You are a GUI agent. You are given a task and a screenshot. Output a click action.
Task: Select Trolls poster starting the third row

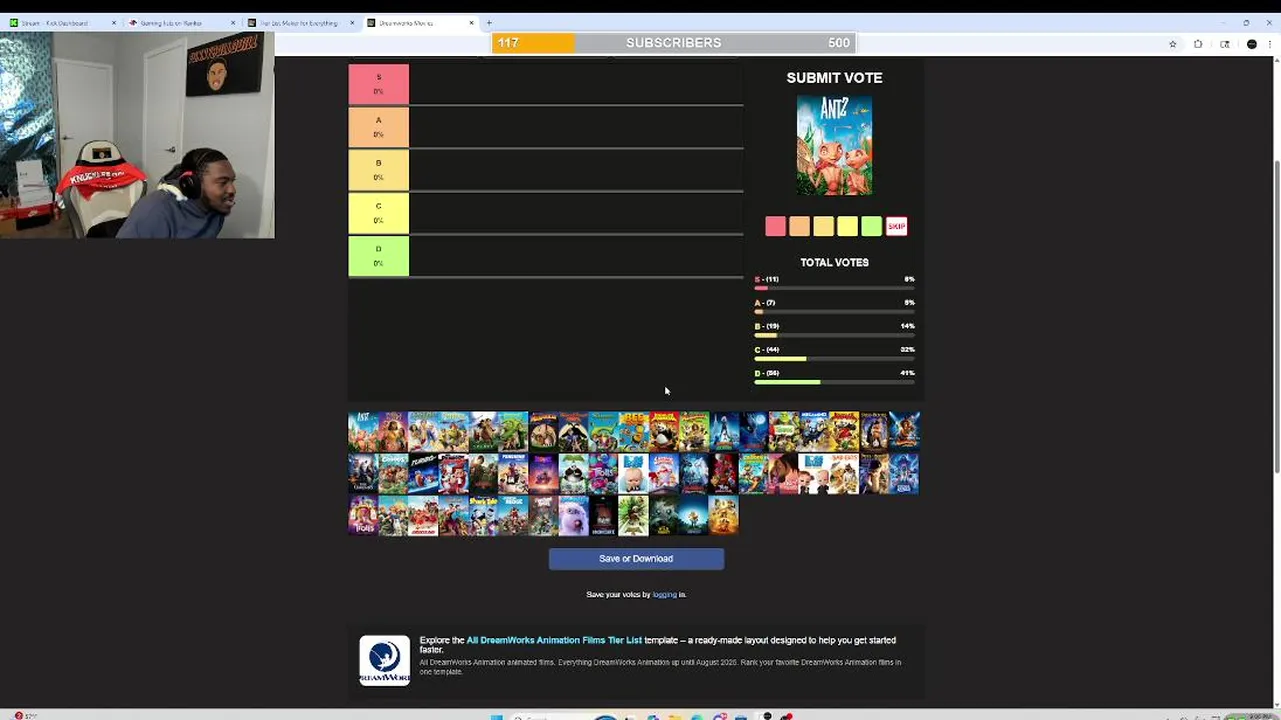(363, 515)
